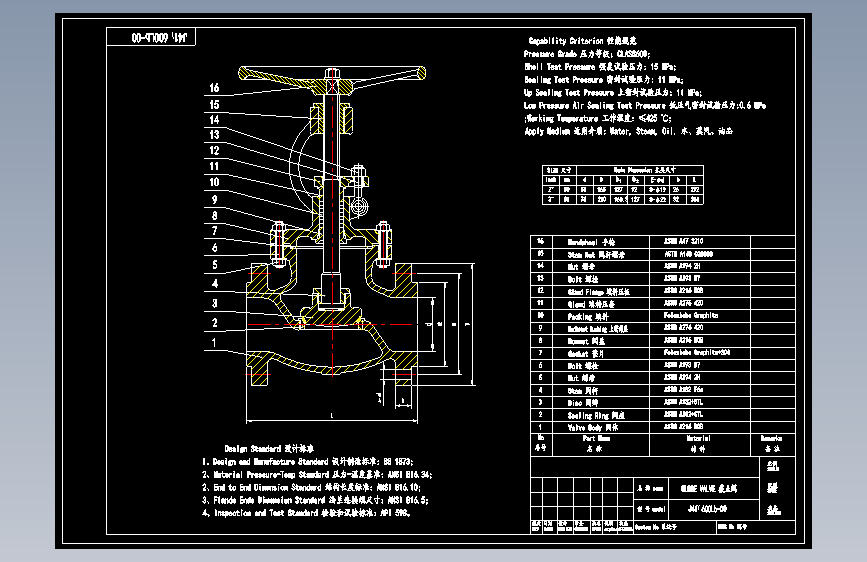Click the 'Material' column header
The image size is (867, 562).
[x=698, y=444]
